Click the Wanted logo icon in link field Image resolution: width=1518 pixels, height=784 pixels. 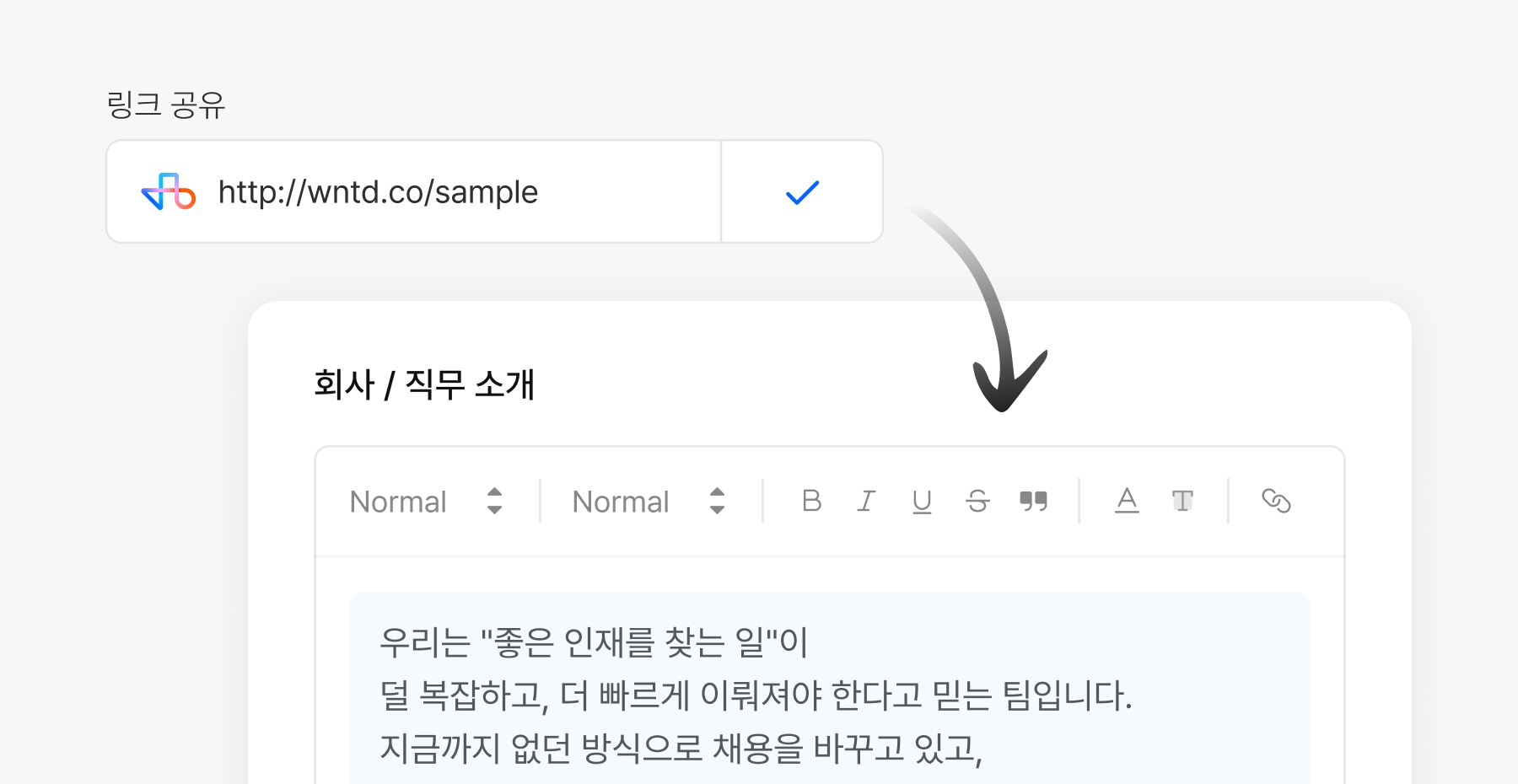[169, 192]
